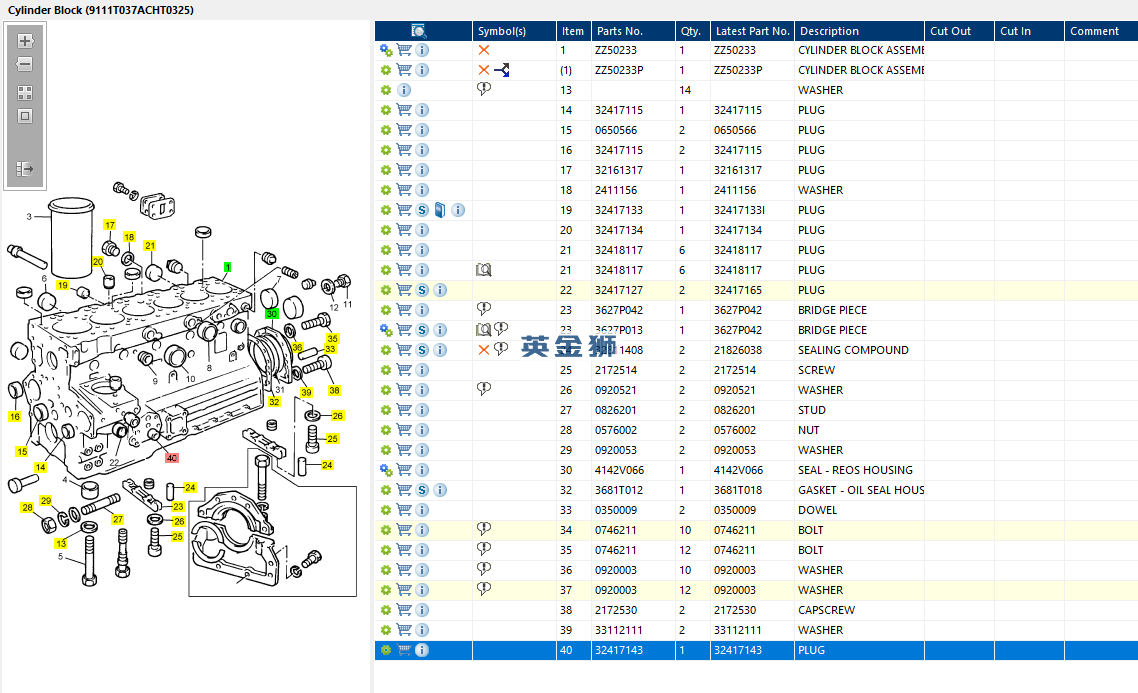The image size is (1138, 693).
Task: Open the comment symbol for item 34 BOLT
Action: [484, 529]
